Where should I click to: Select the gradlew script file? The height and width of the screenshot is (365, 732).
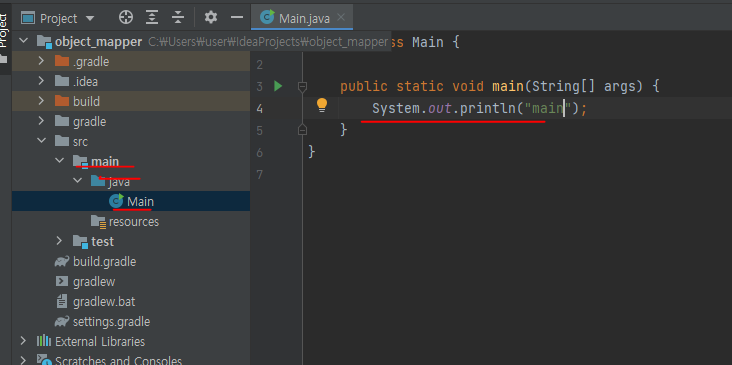pos(94,281)
